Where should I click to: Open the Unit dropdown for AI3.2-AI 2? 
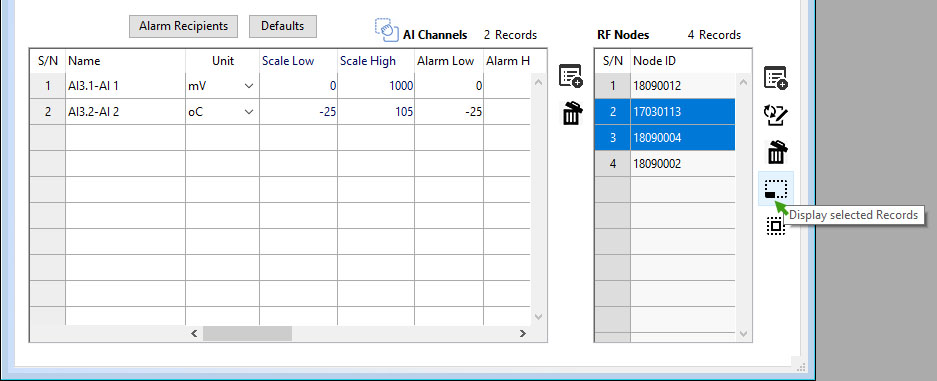249,112
